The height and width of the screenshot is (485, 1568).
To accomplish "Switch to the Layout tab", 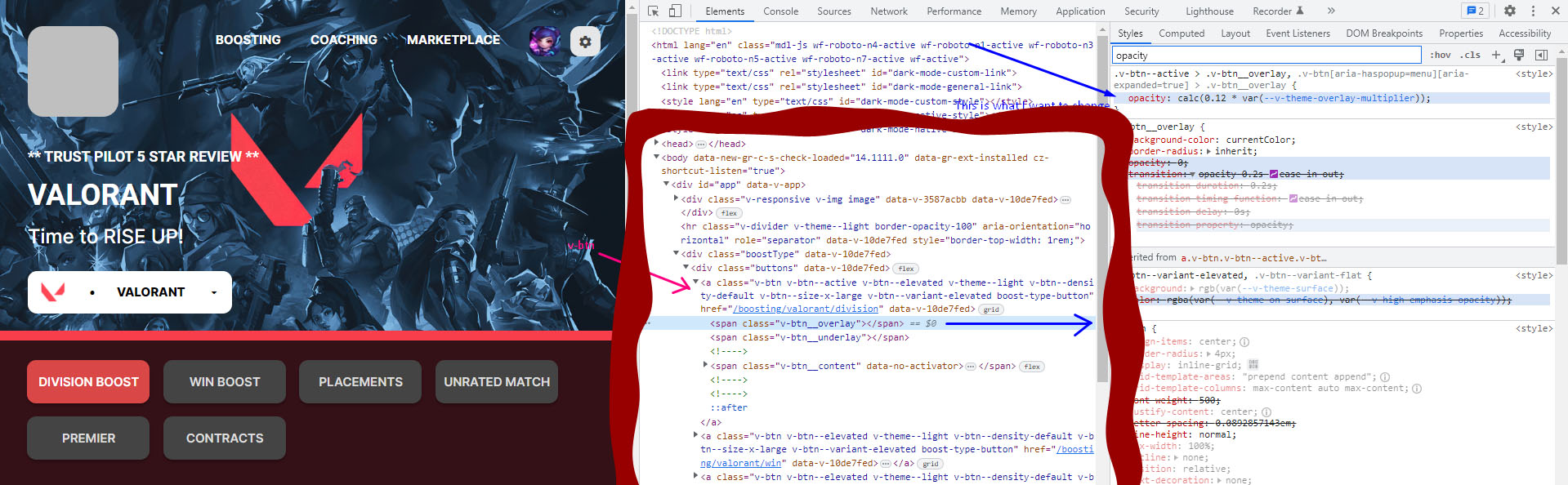I will pyautogui.click(x=1235, y=33).
